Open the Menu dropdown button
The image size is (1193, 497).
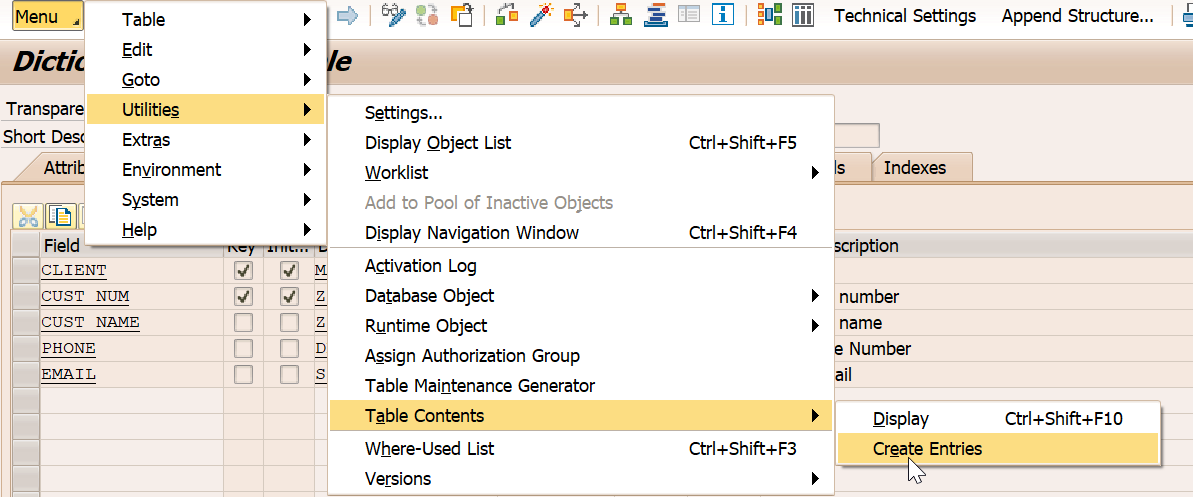[47, 16]
